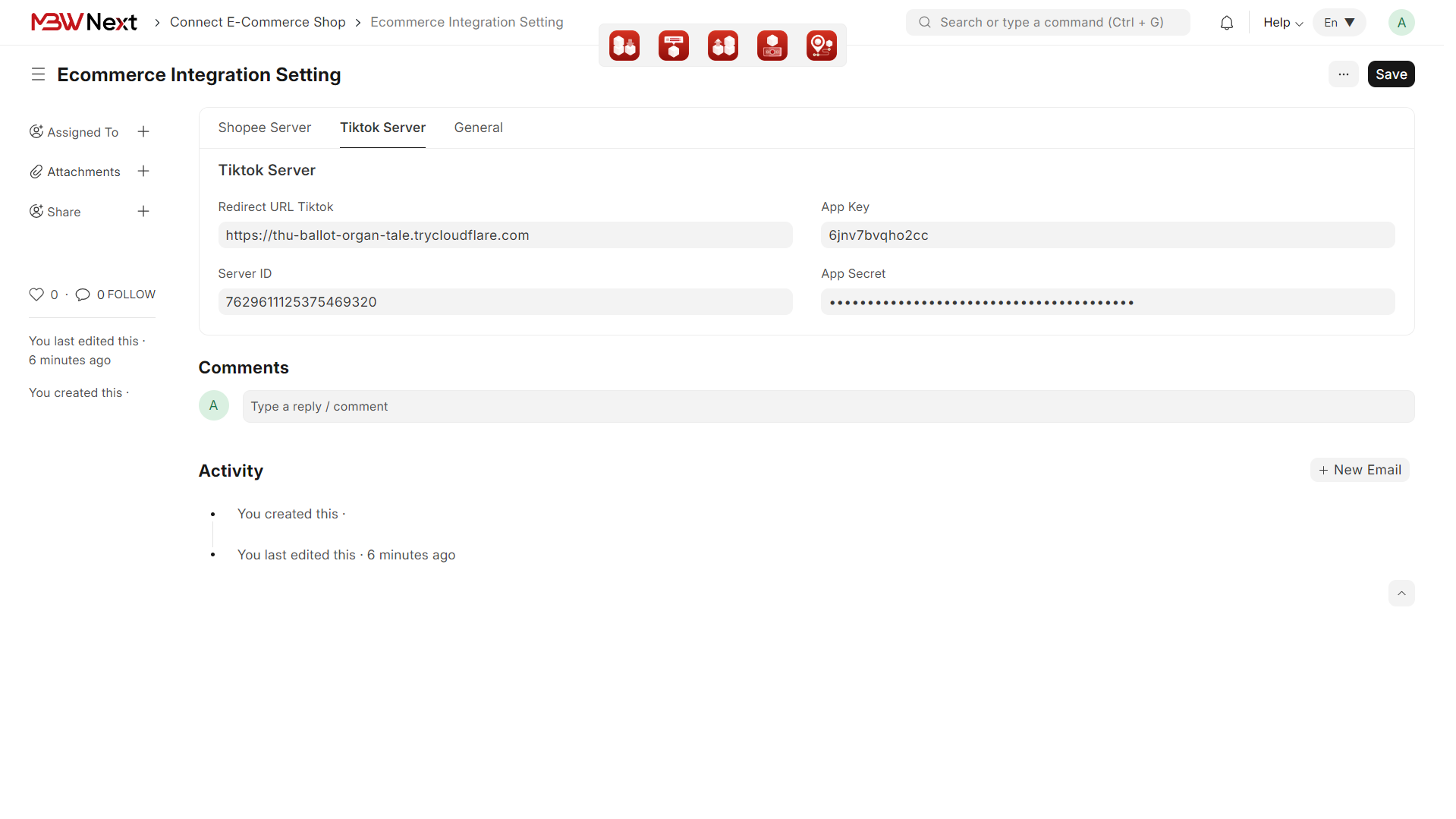Viewport: 1456px width, 819px height.
Task: Click the Share label in sidebar
Action: [64, 212]
